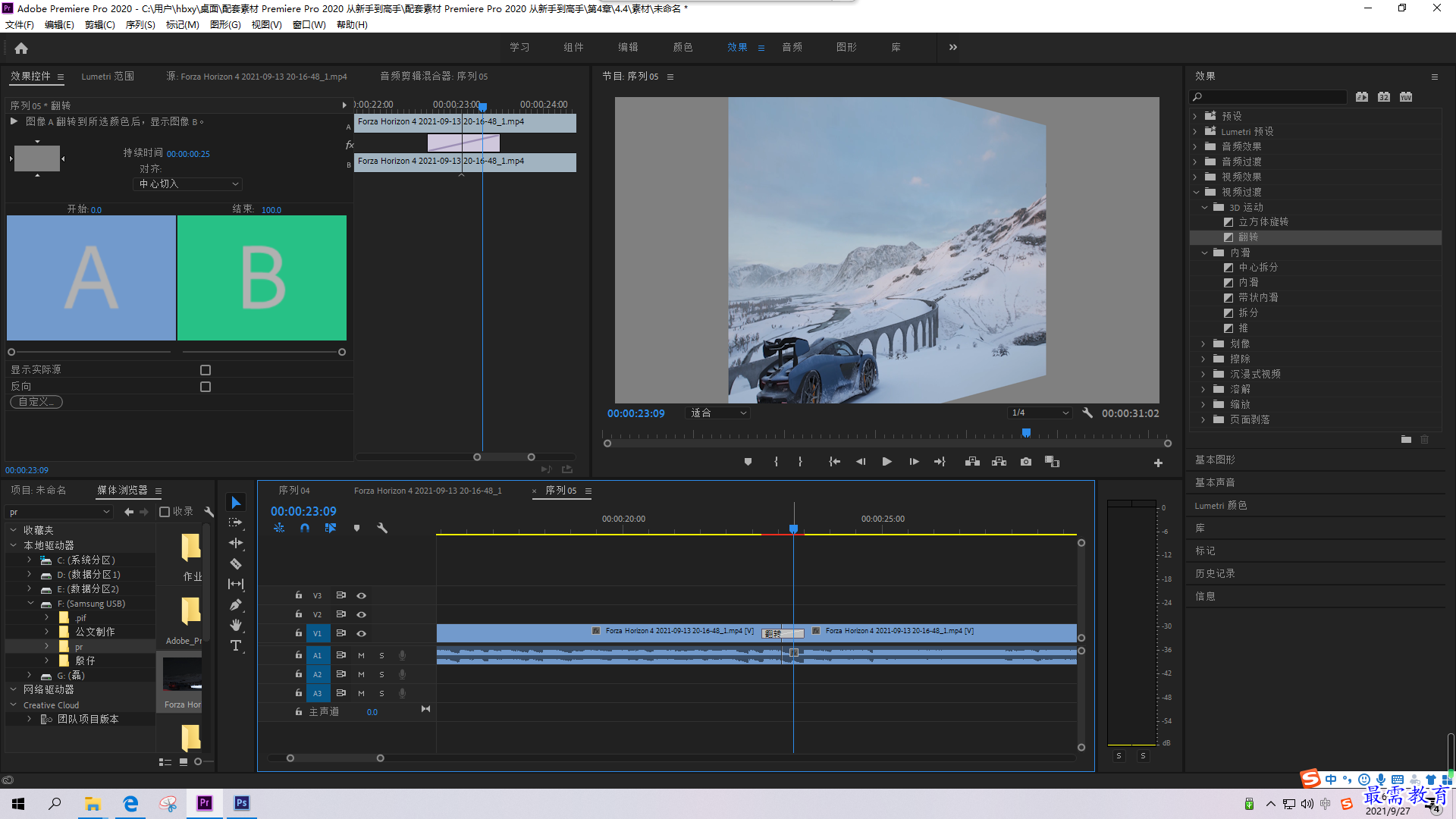
Task: Switch to the 颜色 workspace
Action: click(682, 47)
